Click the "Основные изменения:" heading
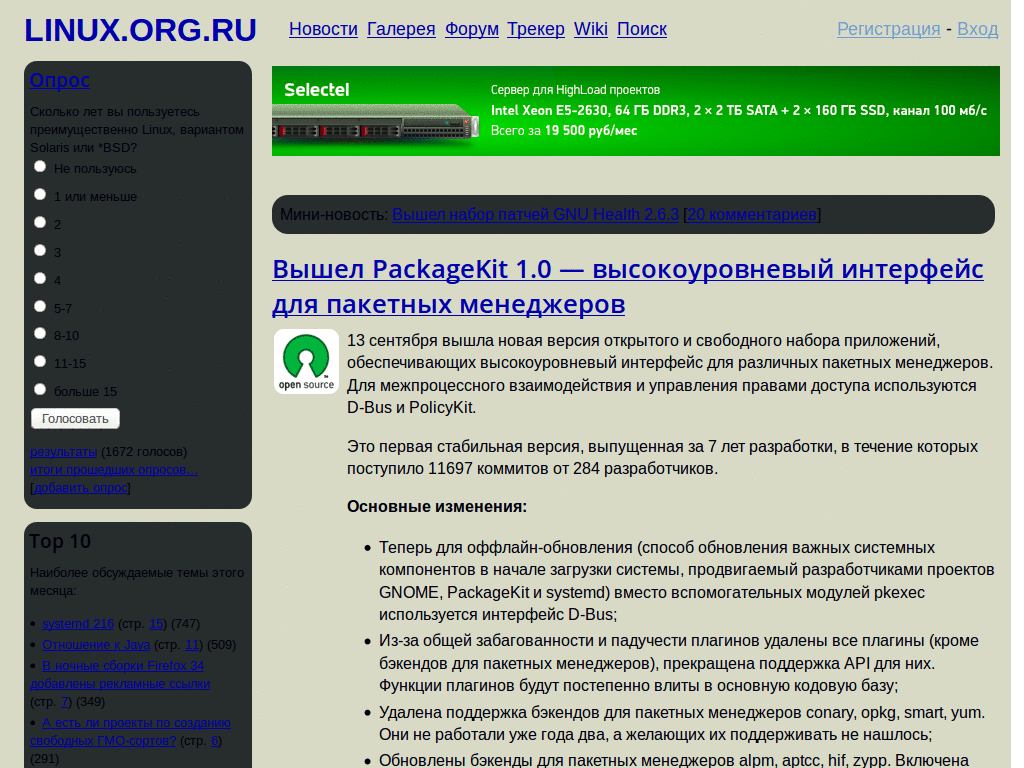 pos(437,507)
